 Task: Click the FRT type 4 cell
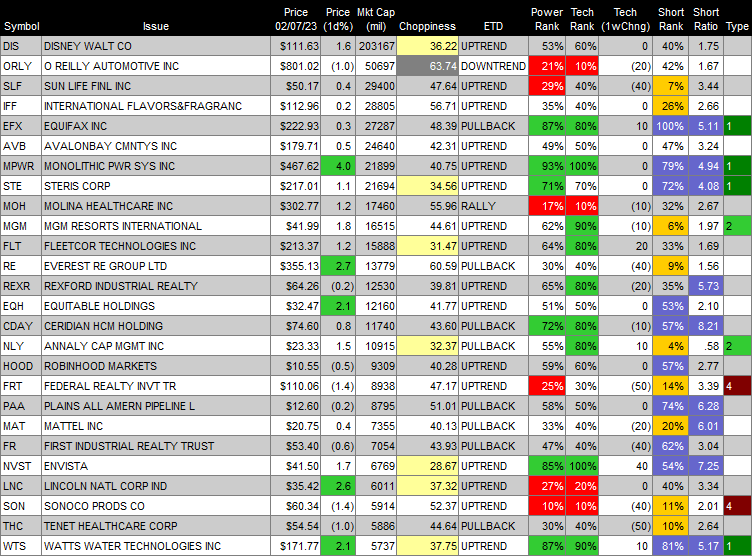[738, 386]
